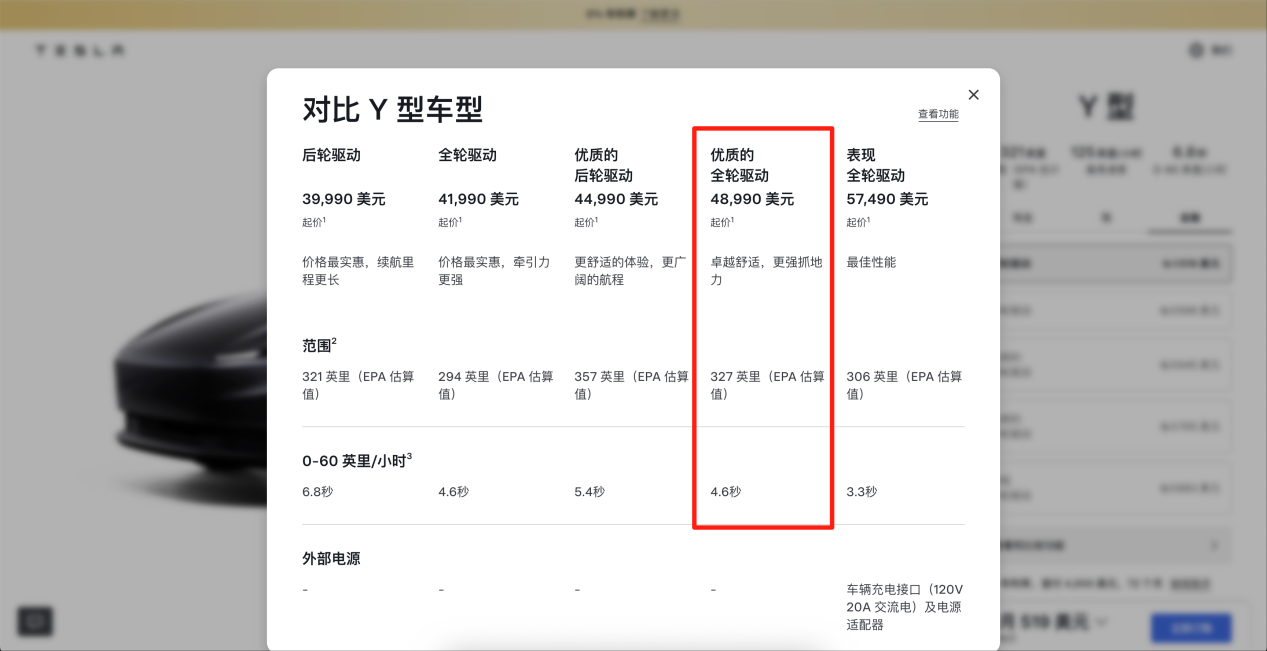Click the 后轮驱动 column heading
Screen dimensions: 1267x651
point(331,155)
